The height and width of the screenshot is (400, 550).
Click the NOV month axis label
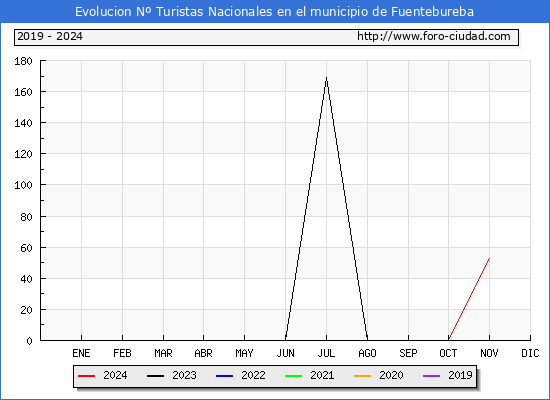[489, 353]
